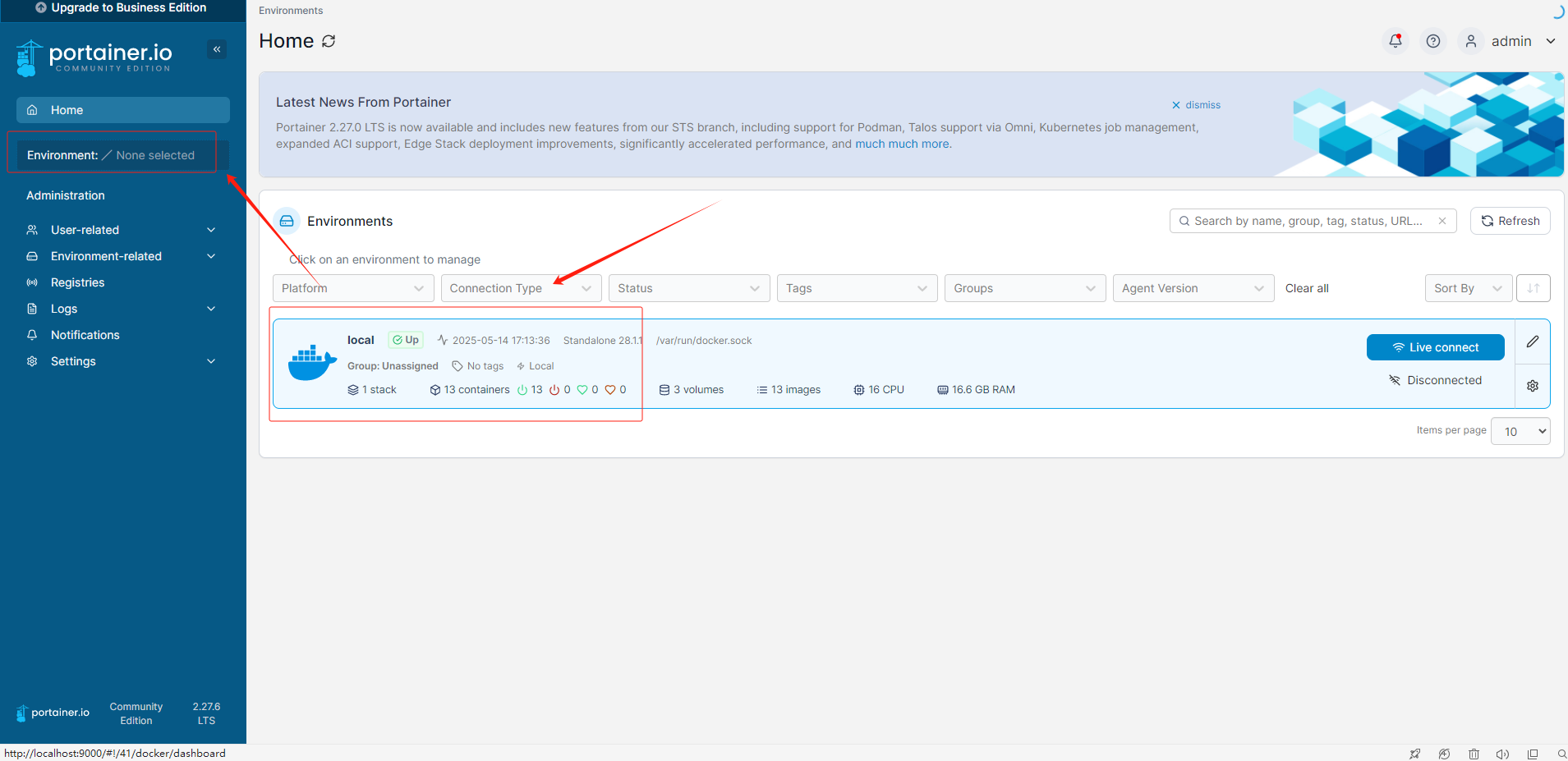Open the Sort By dropdown
The image size is (1568, 761).
pyautogui.click(x=1469, y=288)
